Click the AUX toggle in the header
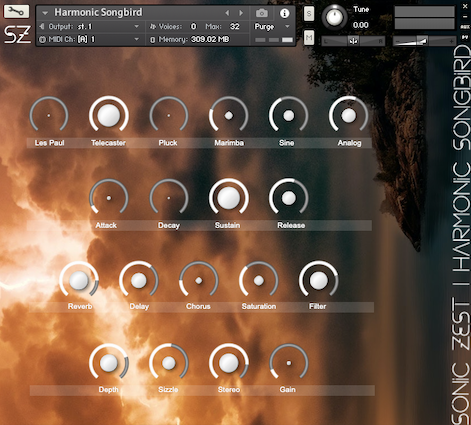471x425 pixels. (465, 27)
